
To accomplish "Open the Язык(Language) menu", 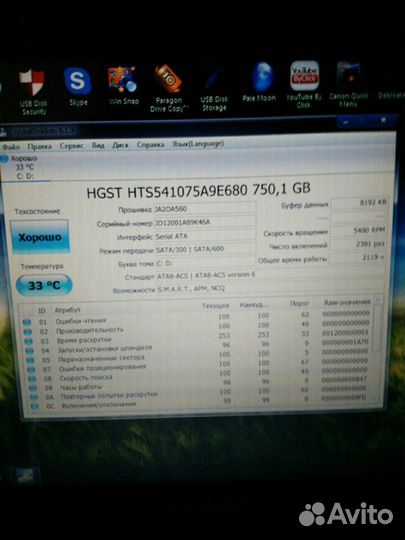I will pos(198,144).
